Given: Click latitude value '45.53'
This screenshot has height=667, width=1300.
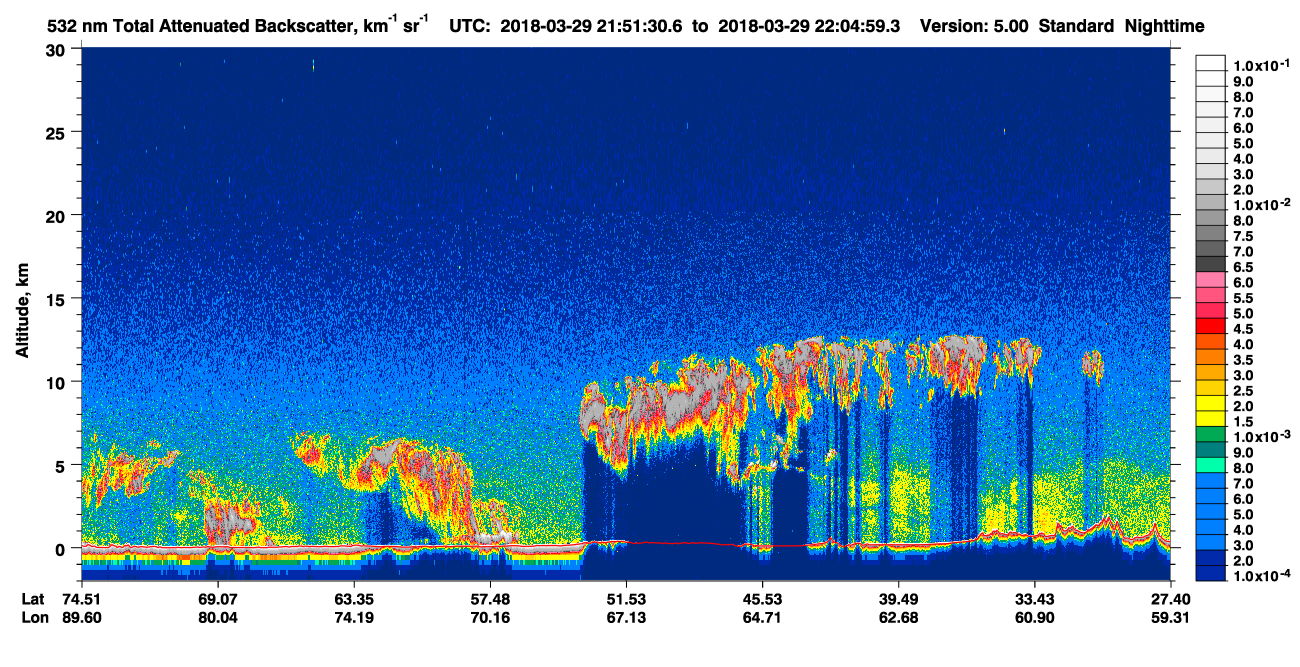Looking at the screenshot, I should 761,599.
